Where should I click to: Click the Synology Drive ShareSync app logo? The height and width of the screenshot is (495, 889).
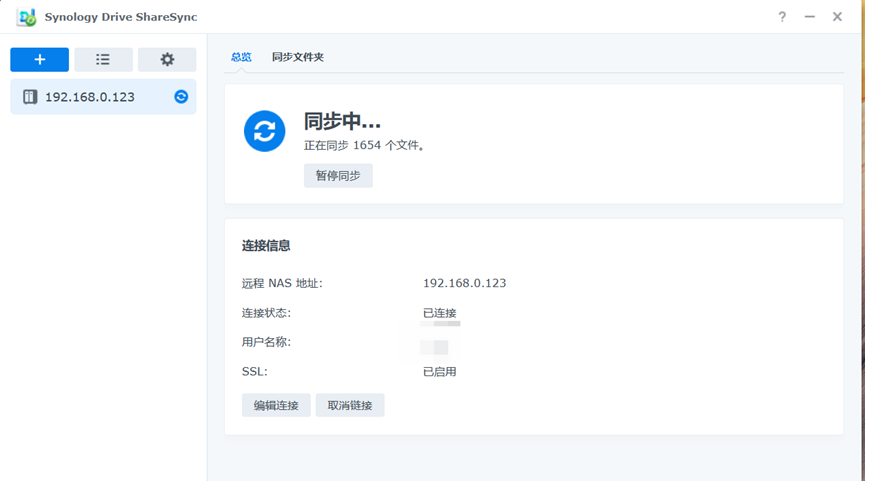26,17
